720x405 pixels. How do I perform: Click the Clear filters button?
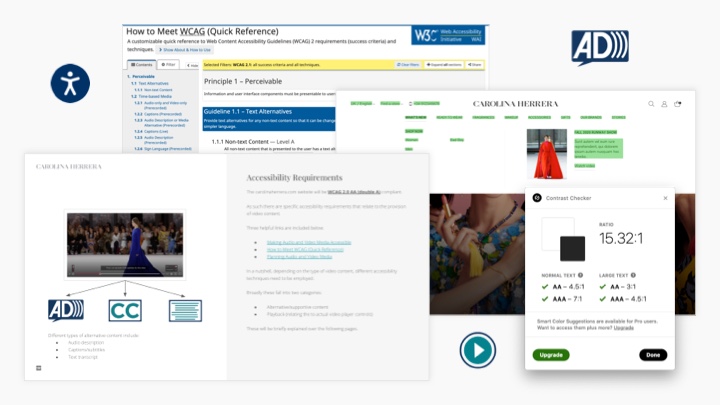(408, 65)
